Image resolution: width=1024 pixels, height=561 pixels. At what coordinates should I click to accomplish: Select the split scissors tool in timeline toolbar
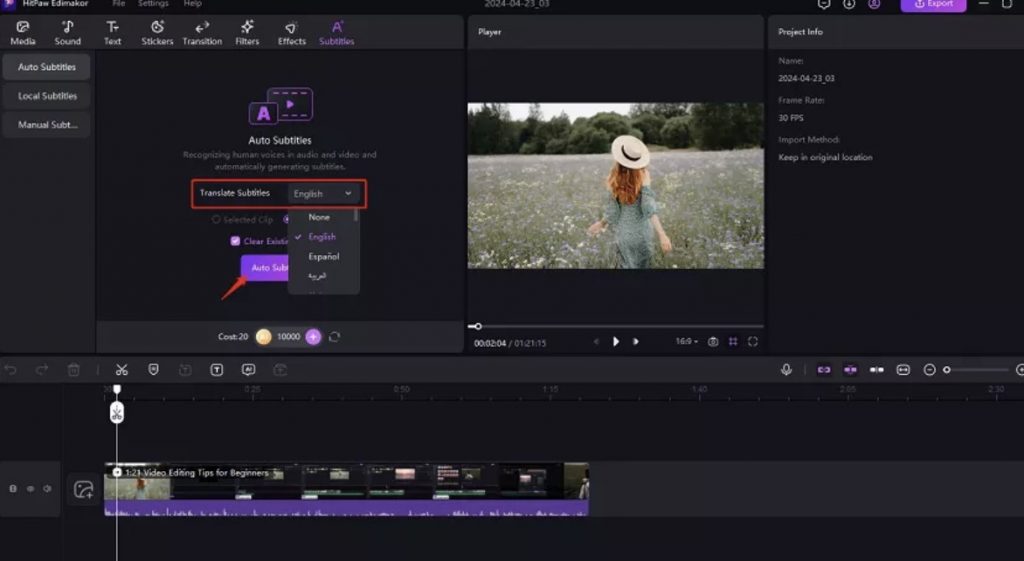[121, 370]
